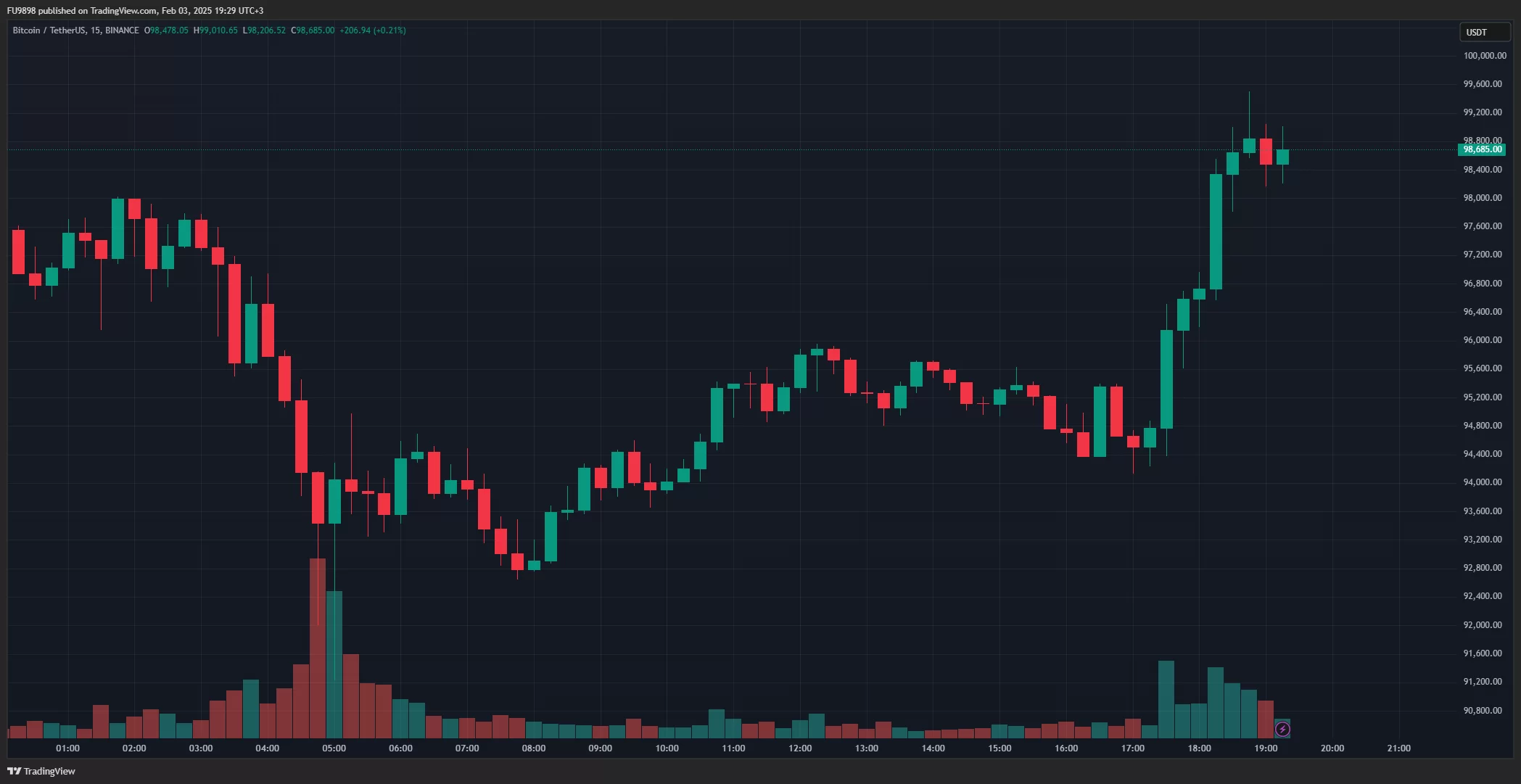The height and width of the screenshot is (784, 1521).
Task: Click the TradingView logo at the bottom left
Action: [41, 771]
